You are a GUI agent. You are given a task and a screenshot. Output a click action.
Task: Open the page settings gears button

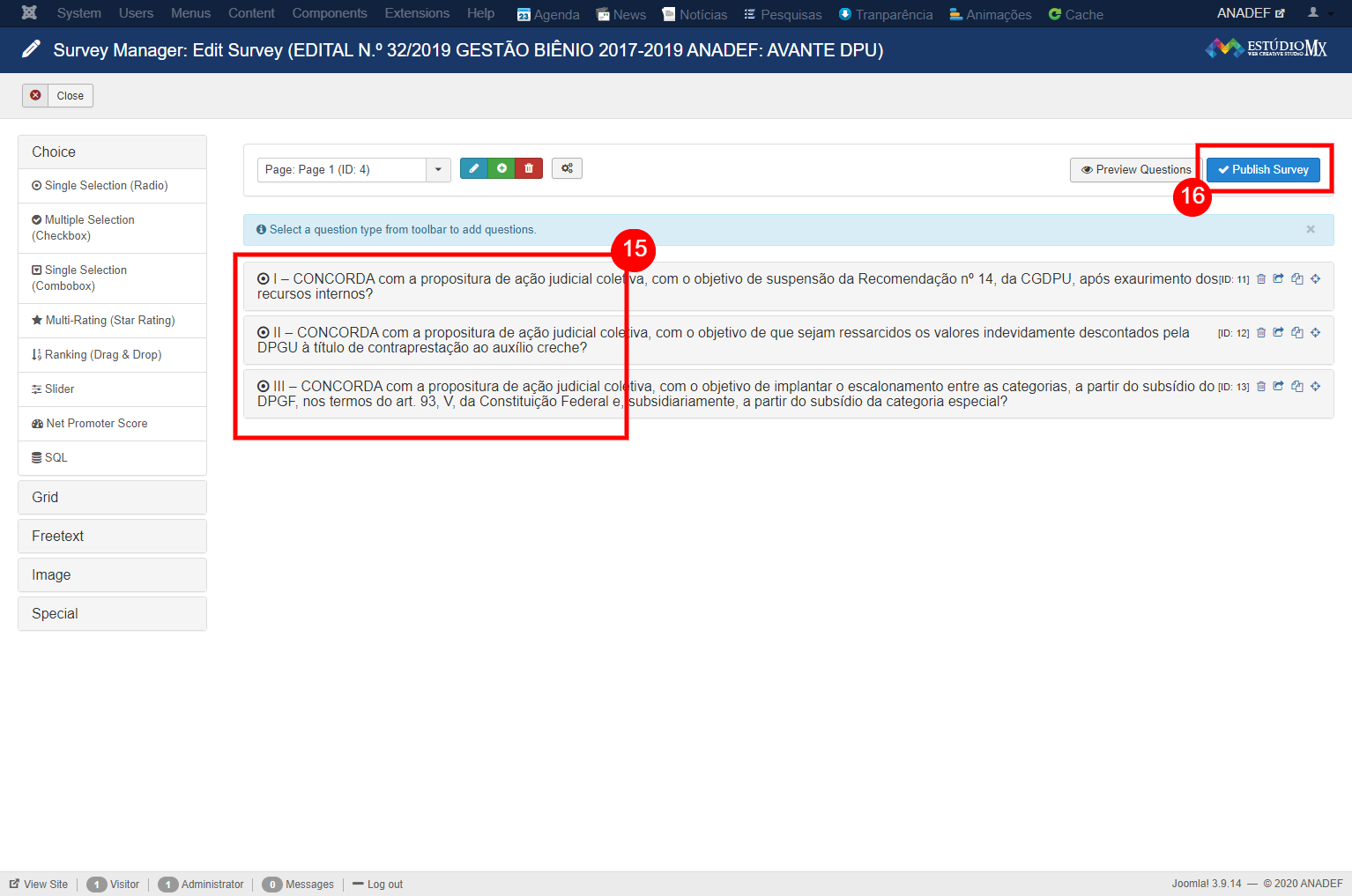[567, 168]
